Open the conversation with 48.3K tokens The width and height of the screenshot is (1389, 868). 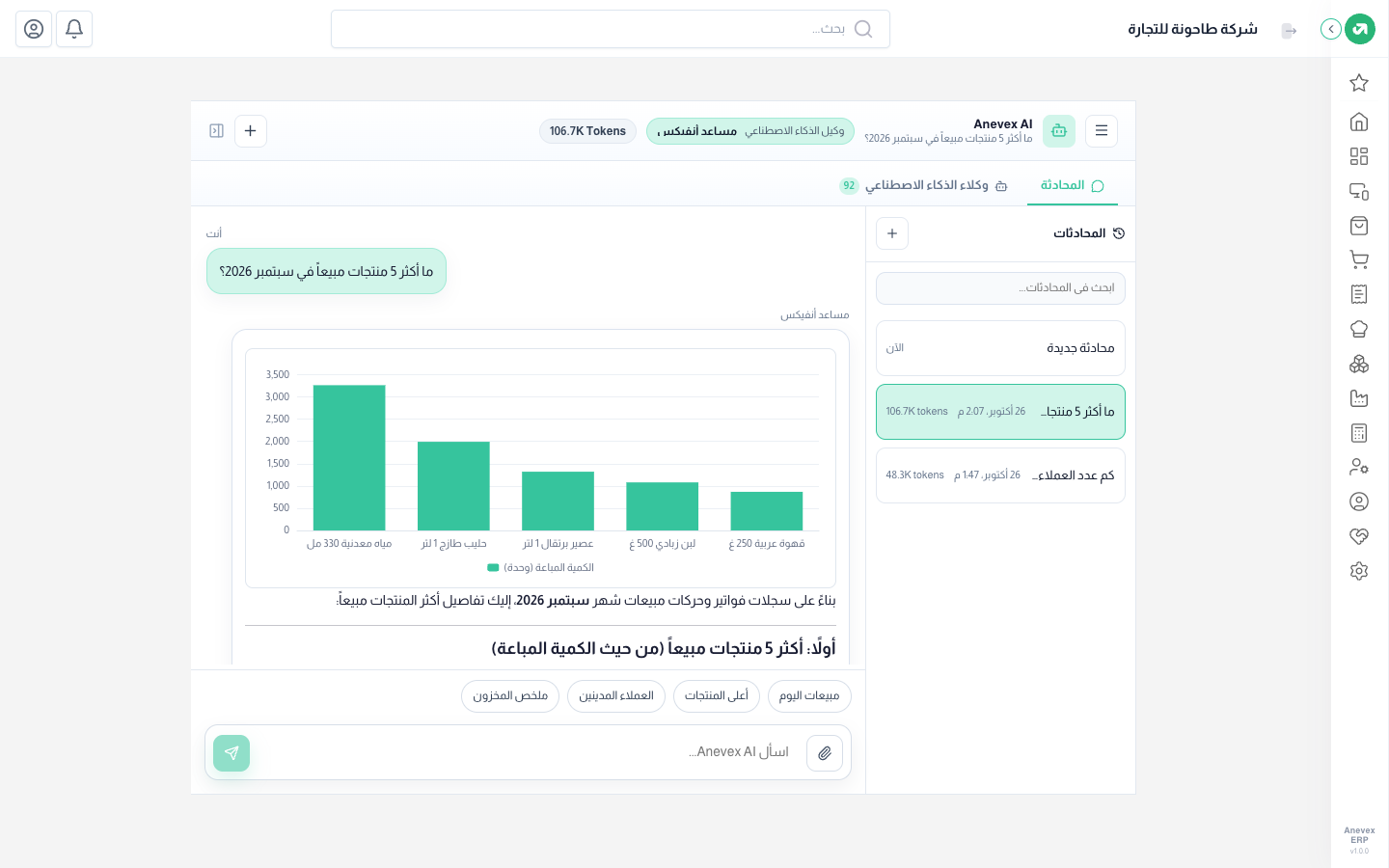[1000, 475]
